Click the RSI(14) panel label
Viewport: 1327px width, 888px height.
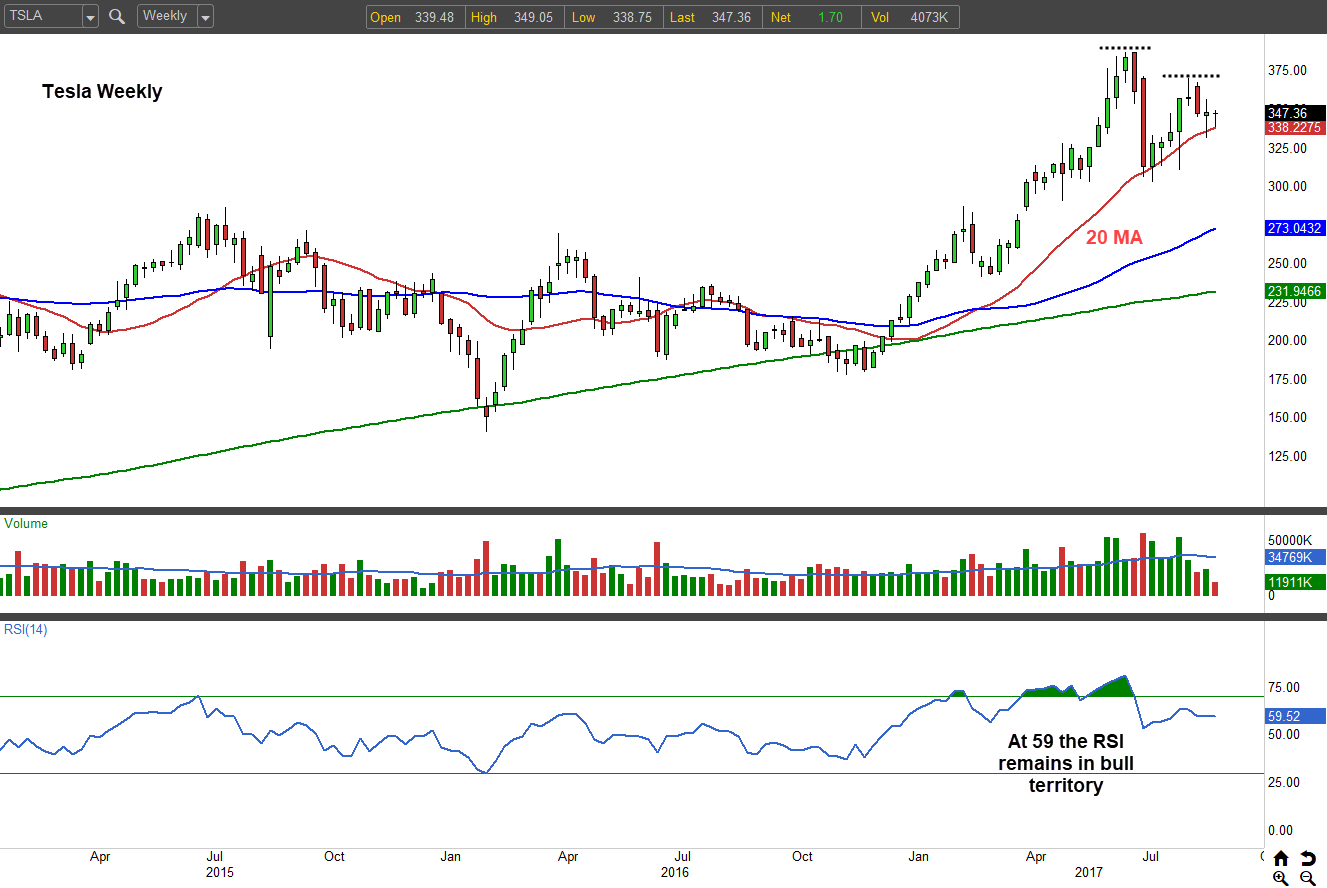[26, 629]
